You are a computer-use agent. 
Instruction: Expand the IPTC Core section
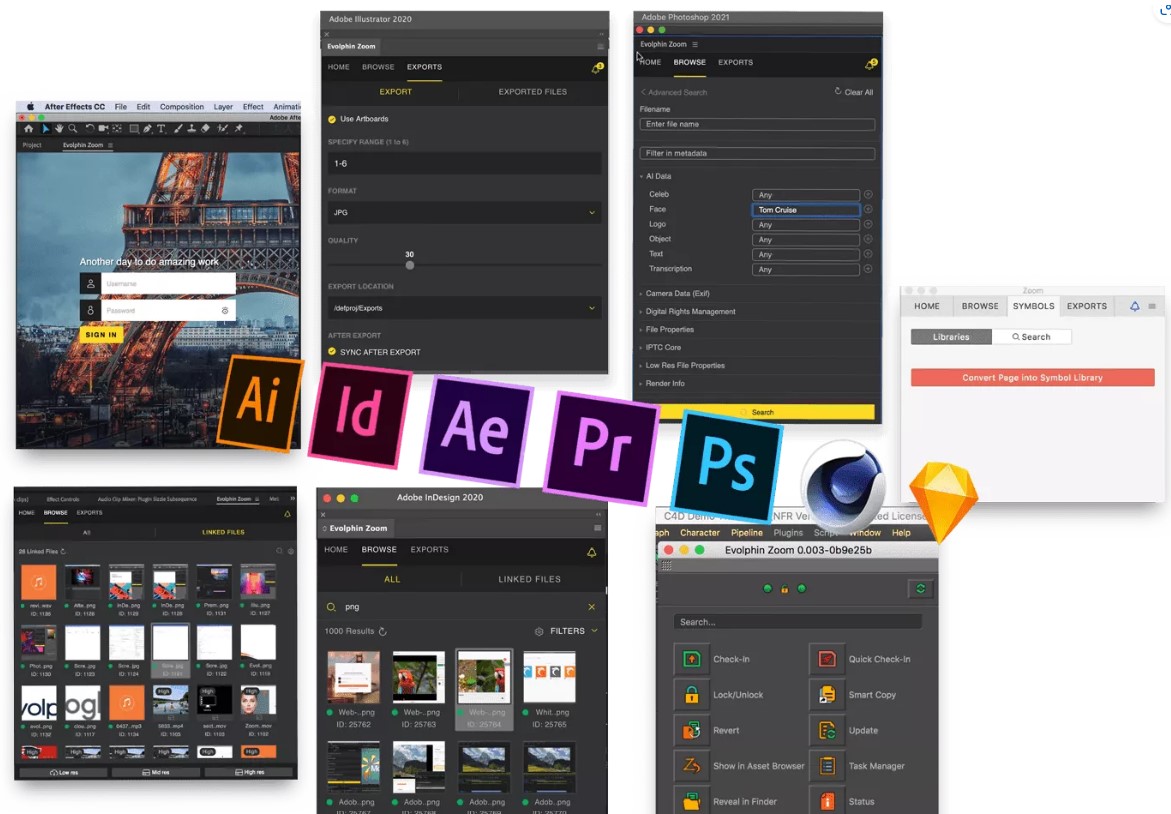pos(660,347)
